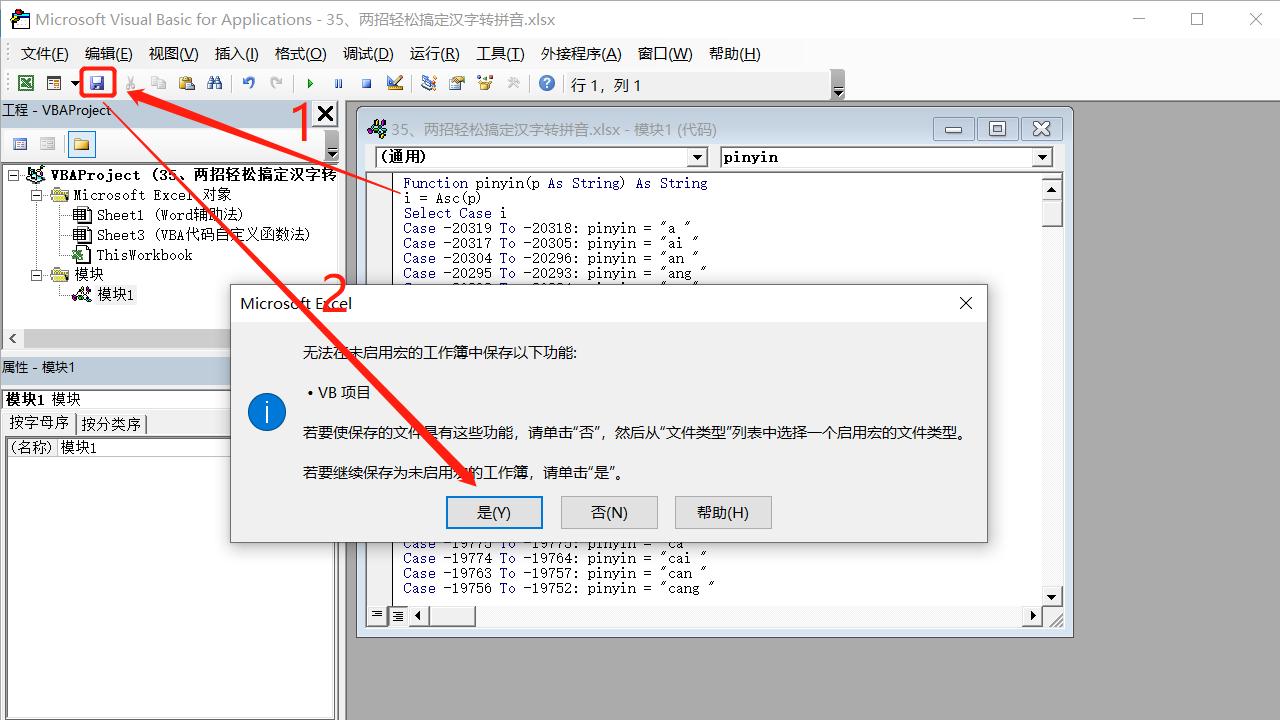Click the green Run macro icon
The image size is (1280, 720).
pyautogui.click(x=310, y=84)
